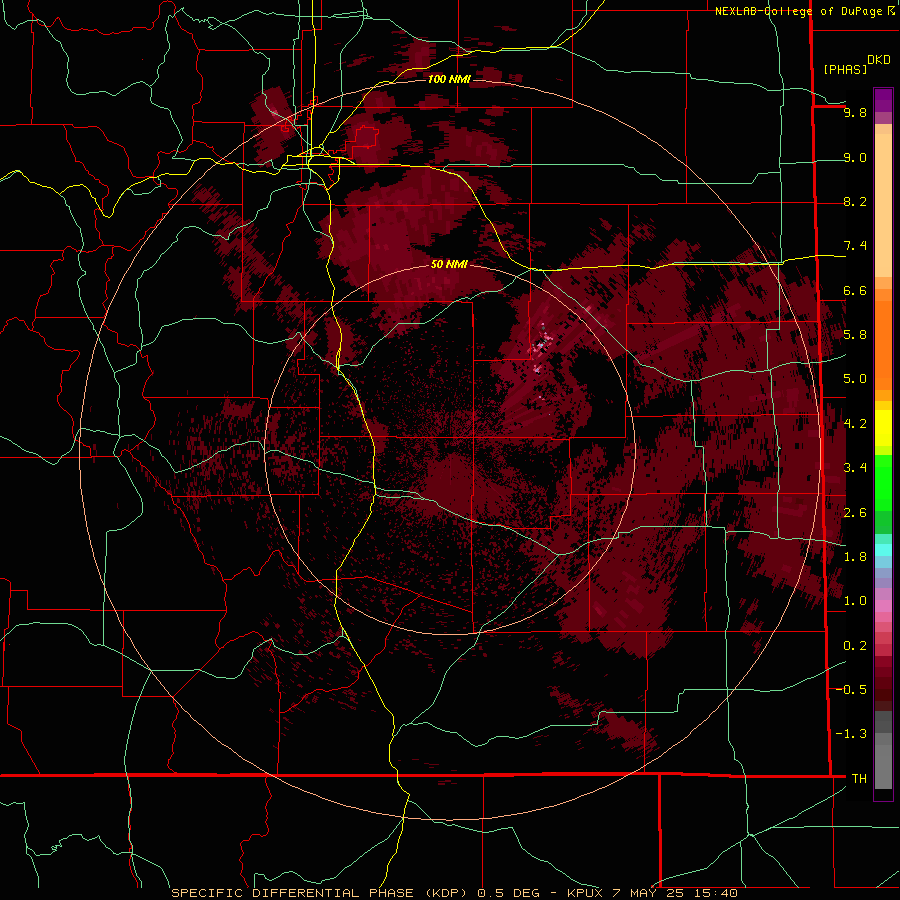
Task: Click the 5.8 scale value
Action: tap(855, 335)
